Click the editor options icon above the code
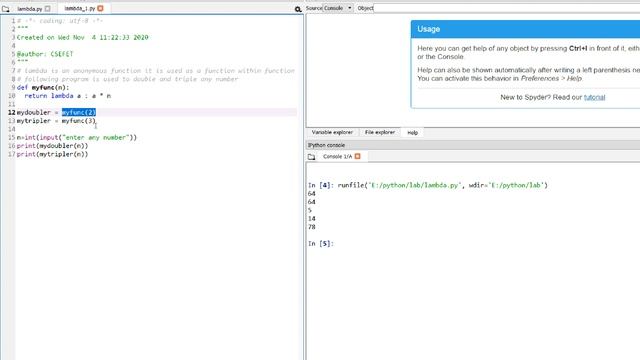640x360 pixels. (298, 9)
